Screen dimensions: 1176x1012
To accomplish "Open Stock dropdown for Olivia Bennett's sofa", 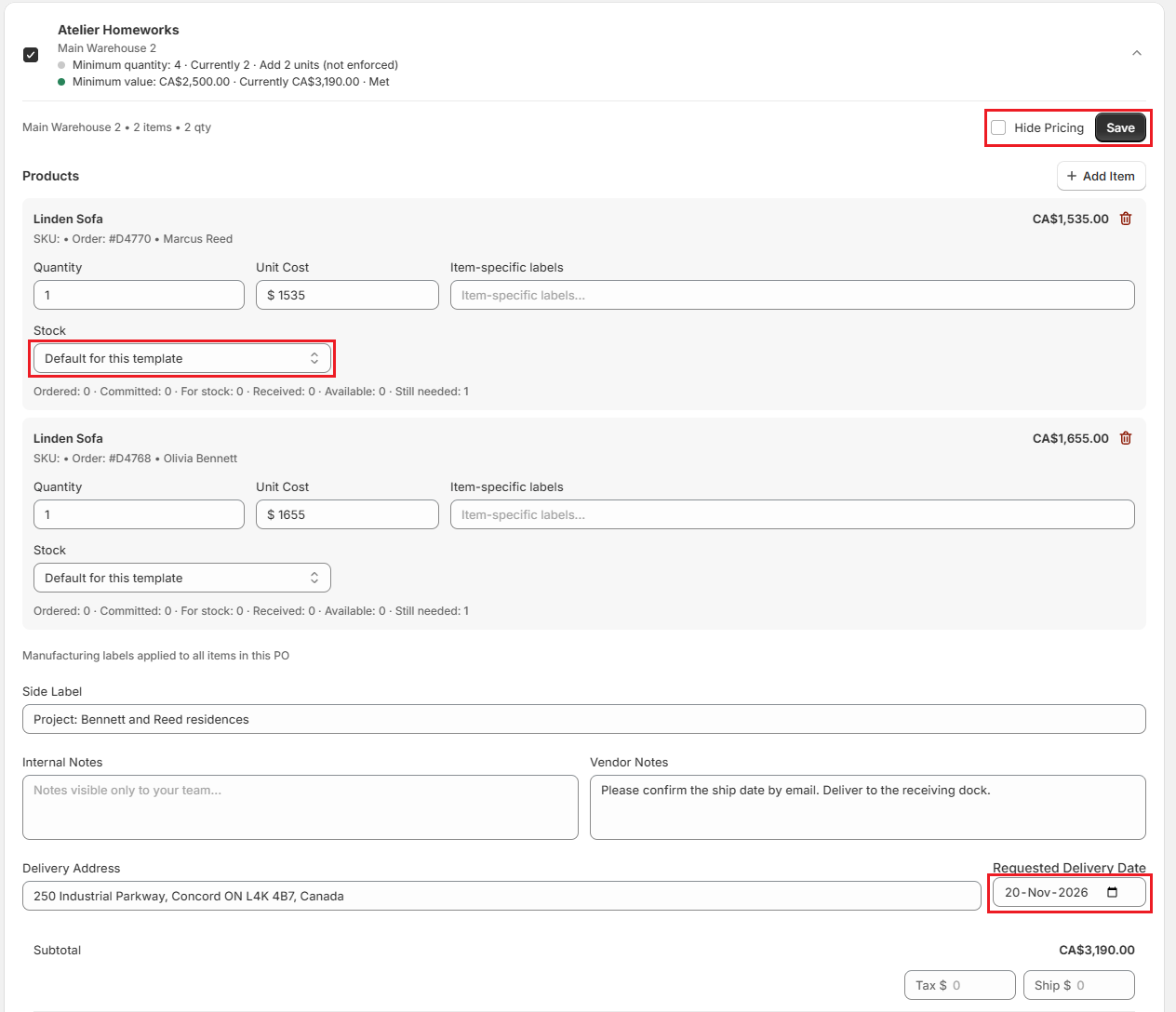I will (x=182, y=578).
